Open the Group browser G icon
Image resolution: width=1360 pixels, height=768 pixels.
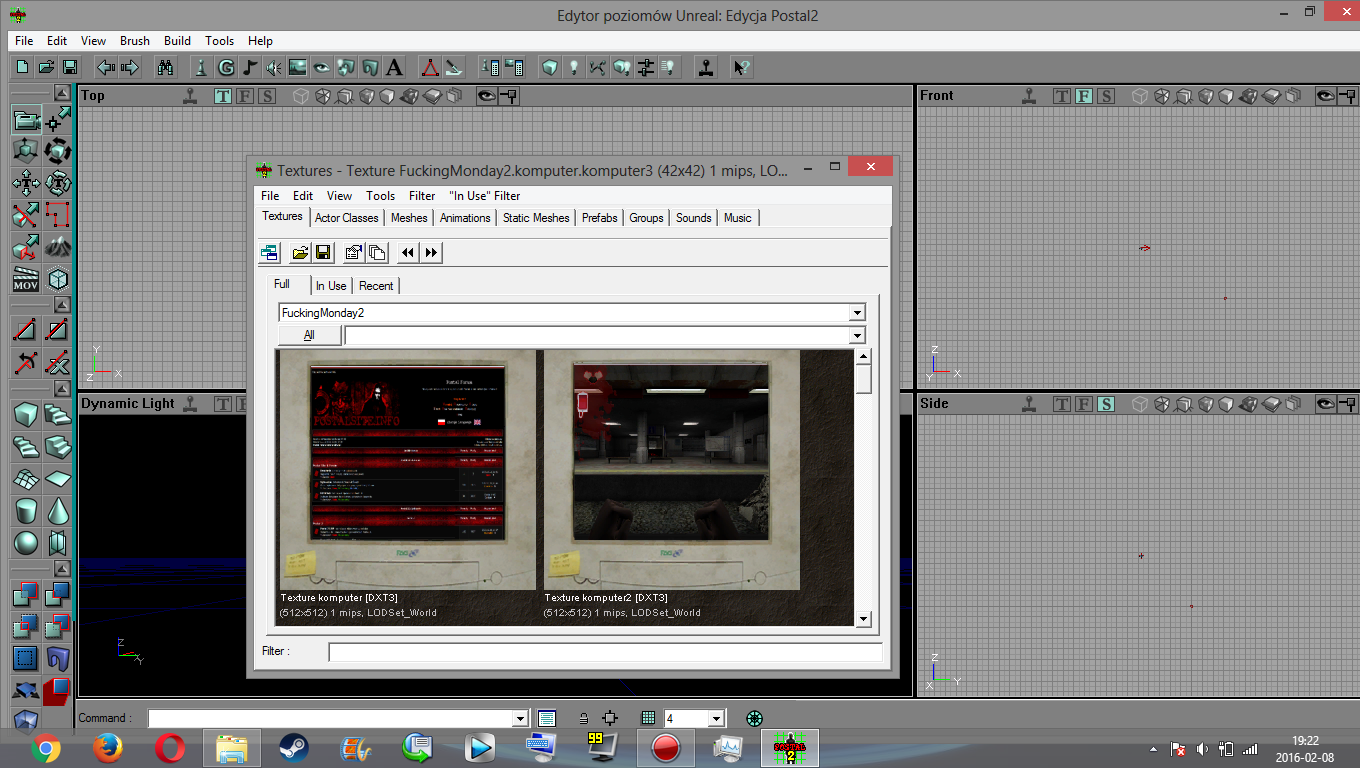tap(225, 67)
